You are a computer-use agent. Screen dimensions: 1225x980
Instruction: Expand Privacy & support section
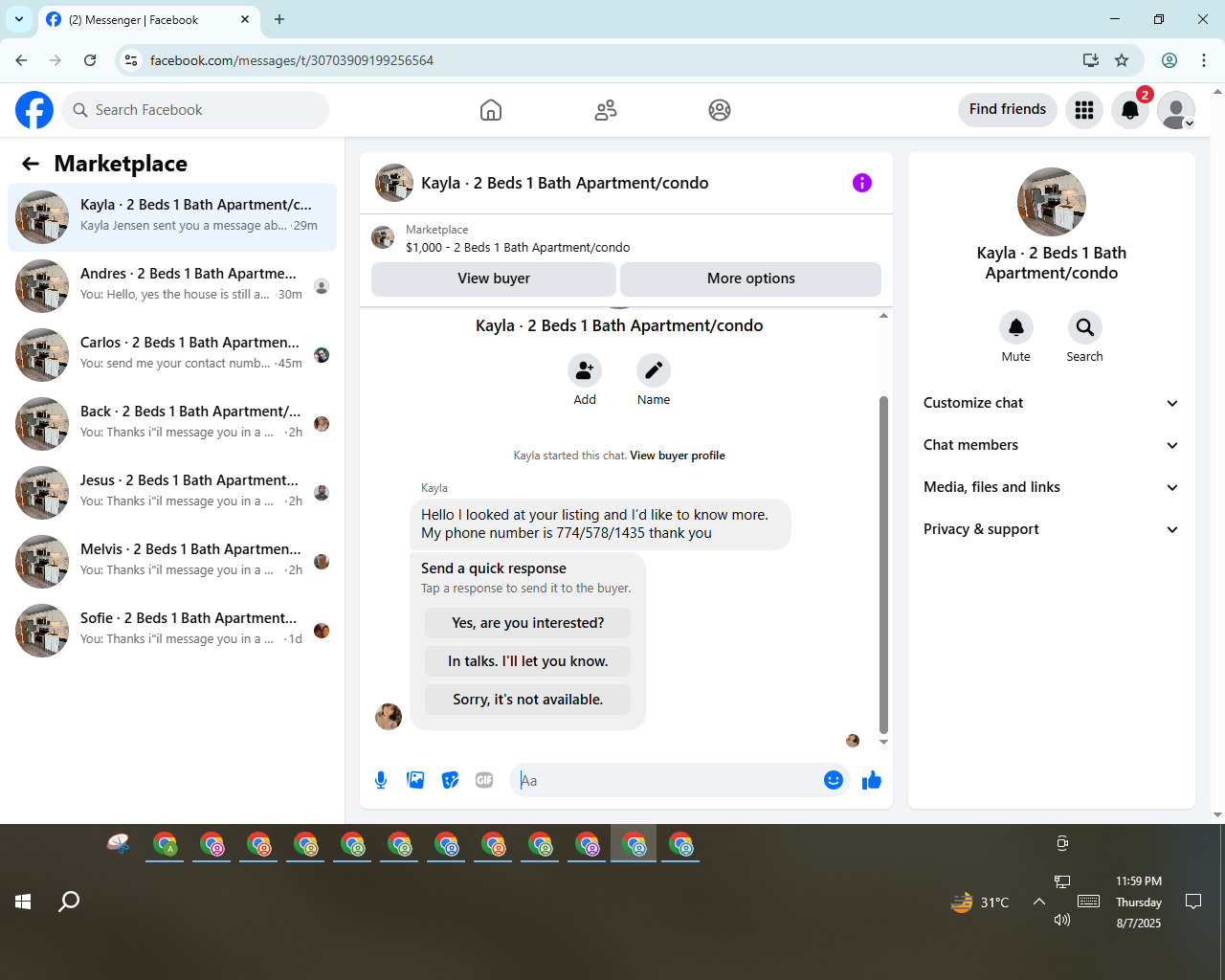[1051, 529]
